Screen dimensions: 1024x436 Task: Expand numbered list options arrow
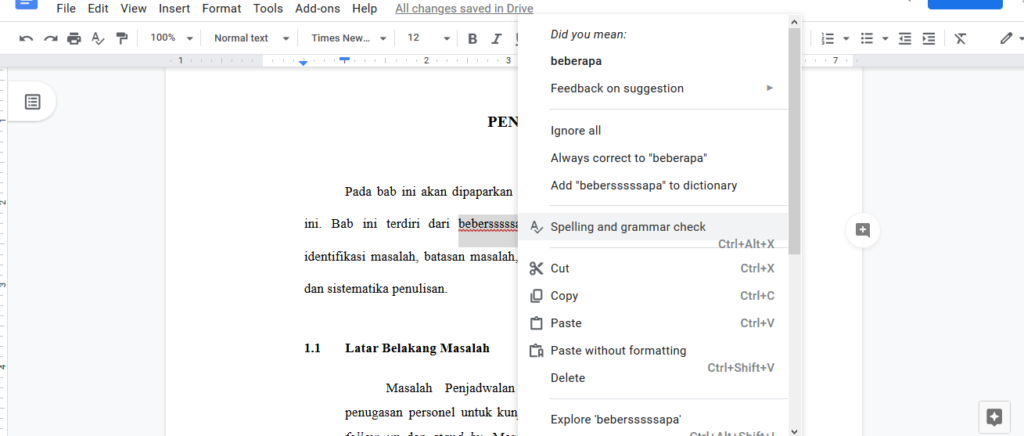point(846,39)
